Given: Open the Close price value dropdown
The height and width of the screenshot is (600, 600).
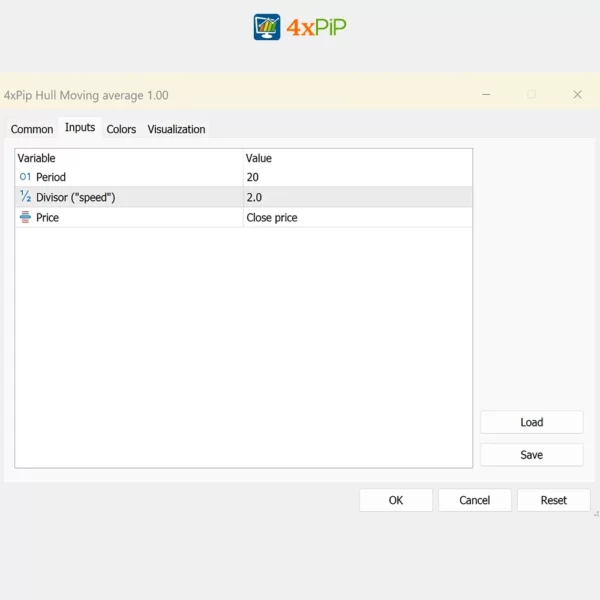Looking at the screenshot, I should [357, 217].
